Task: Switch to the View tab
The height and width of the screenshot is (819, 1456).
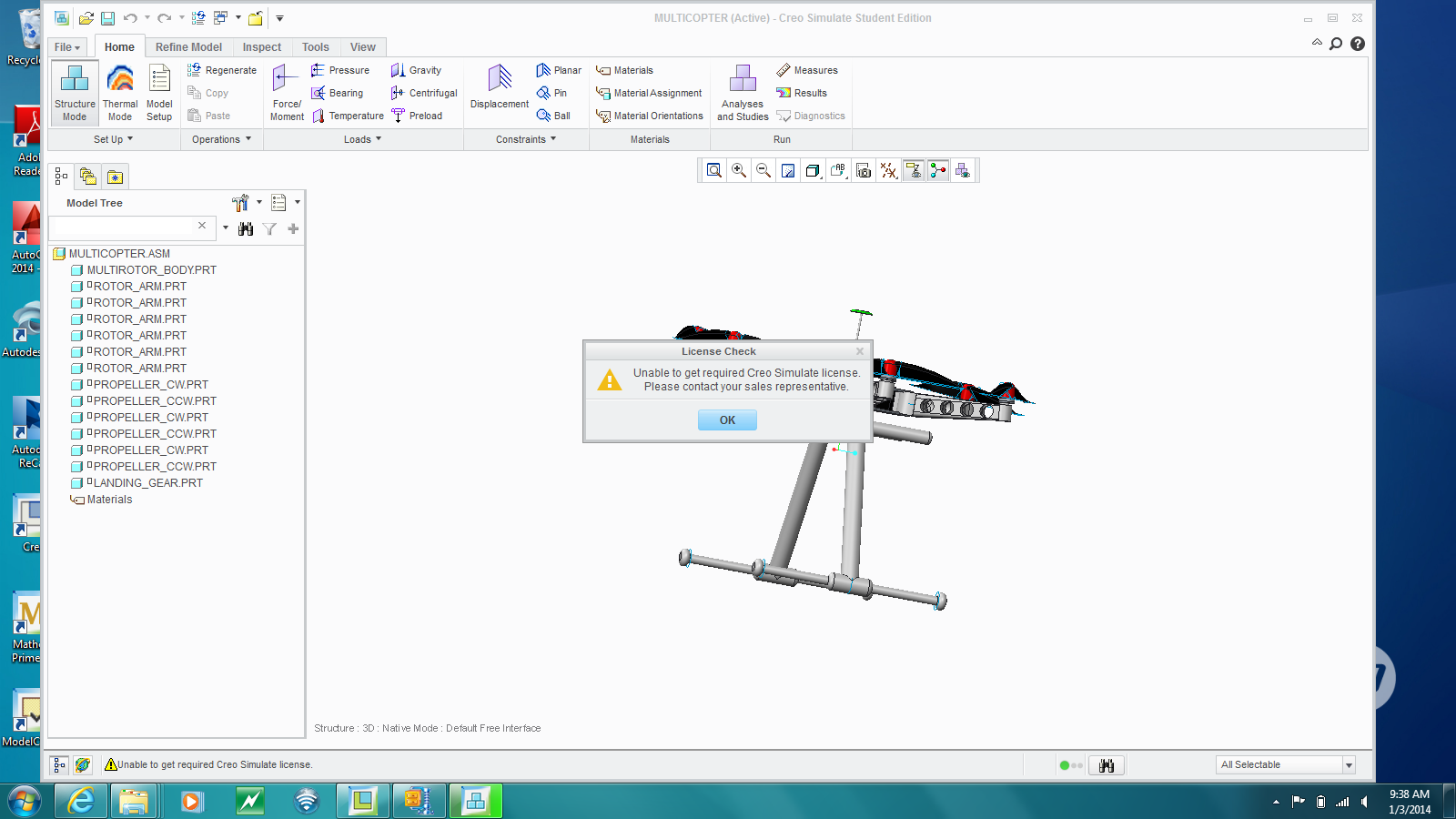Action: click(x=363, y=47)
